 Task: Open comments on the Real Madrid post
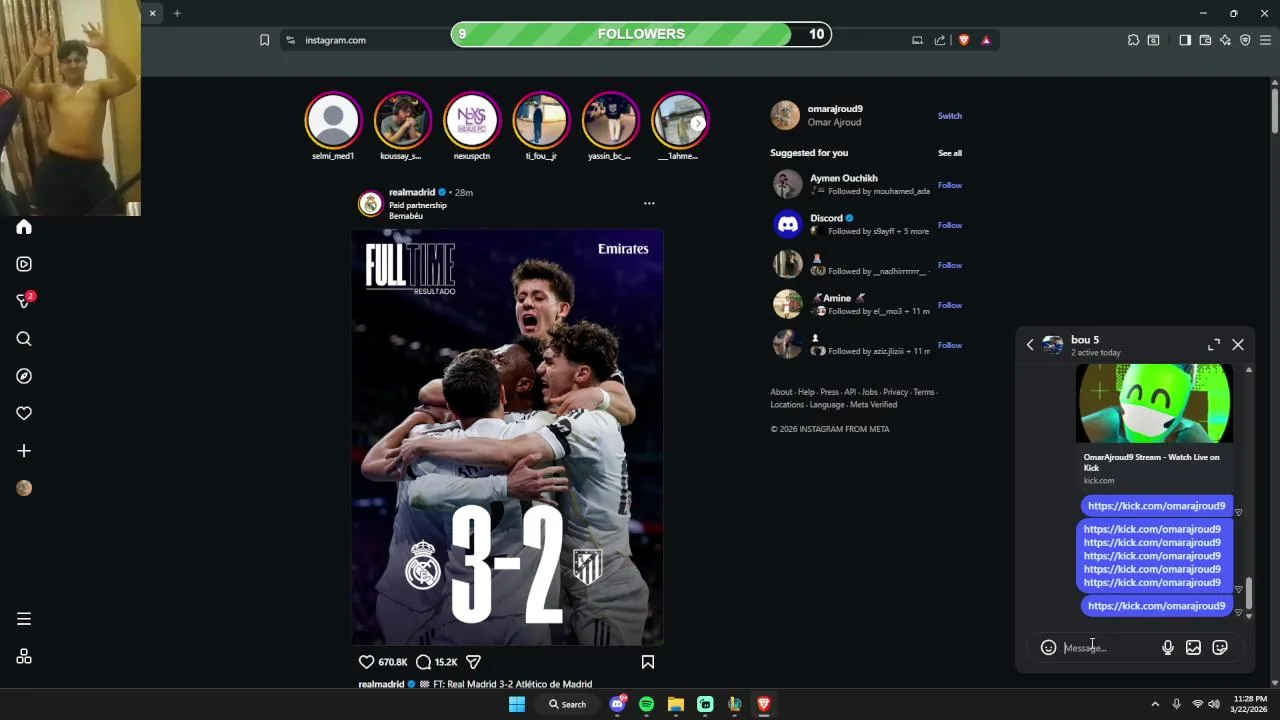coord(423,662)
